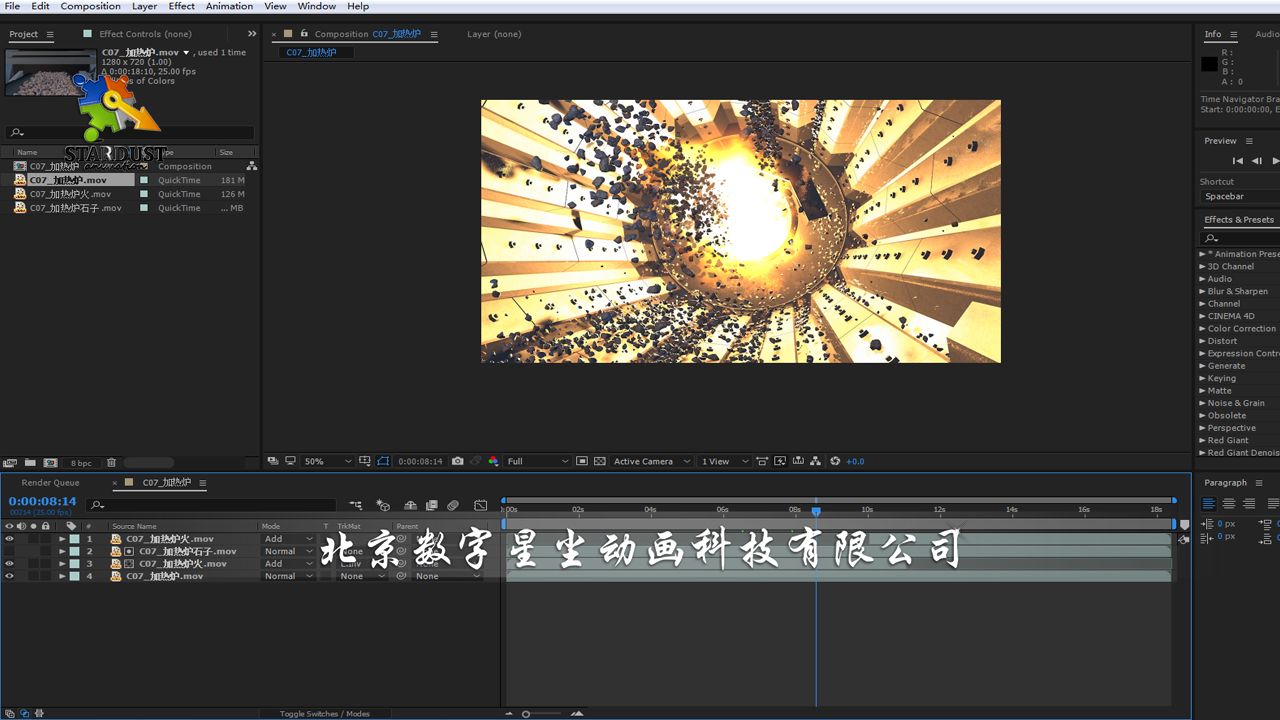Open the Active Camera dropdown
Screen dimensions: 1280x720
(651, 461)
